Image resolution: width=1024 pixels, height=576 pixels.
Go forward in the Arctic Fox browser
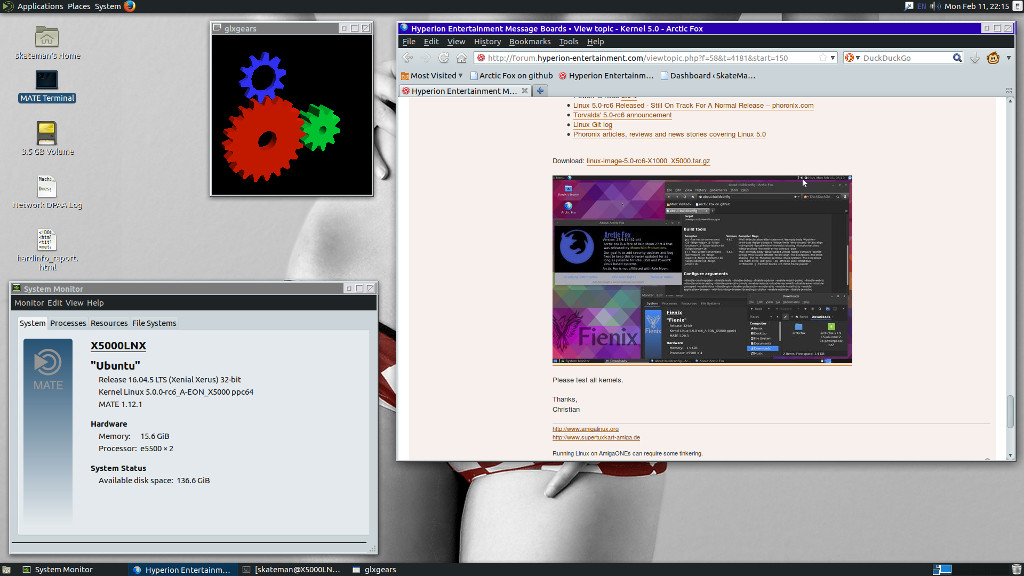[x=426, y=57]
